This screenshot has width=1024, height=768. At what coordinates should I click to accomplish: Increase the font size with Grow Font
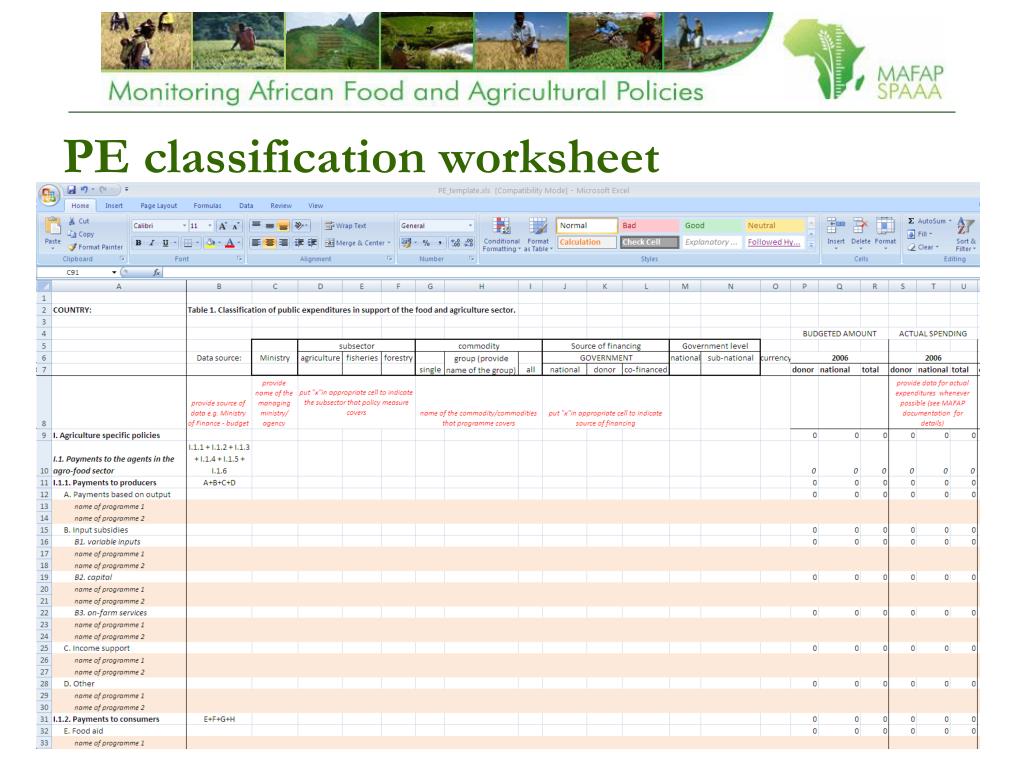pyautogui.click(x=223, y=226)
